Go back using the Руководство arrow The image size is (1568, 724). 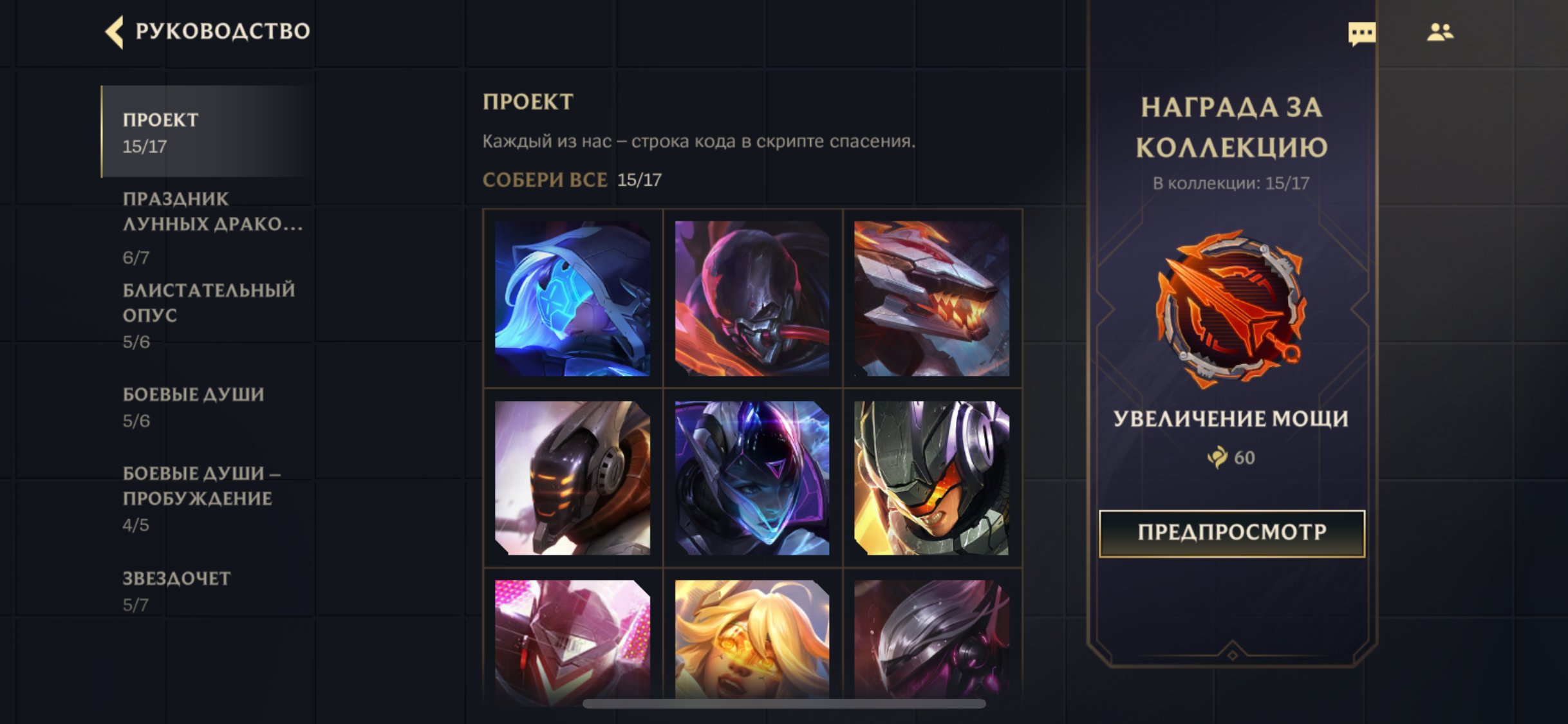115,32
